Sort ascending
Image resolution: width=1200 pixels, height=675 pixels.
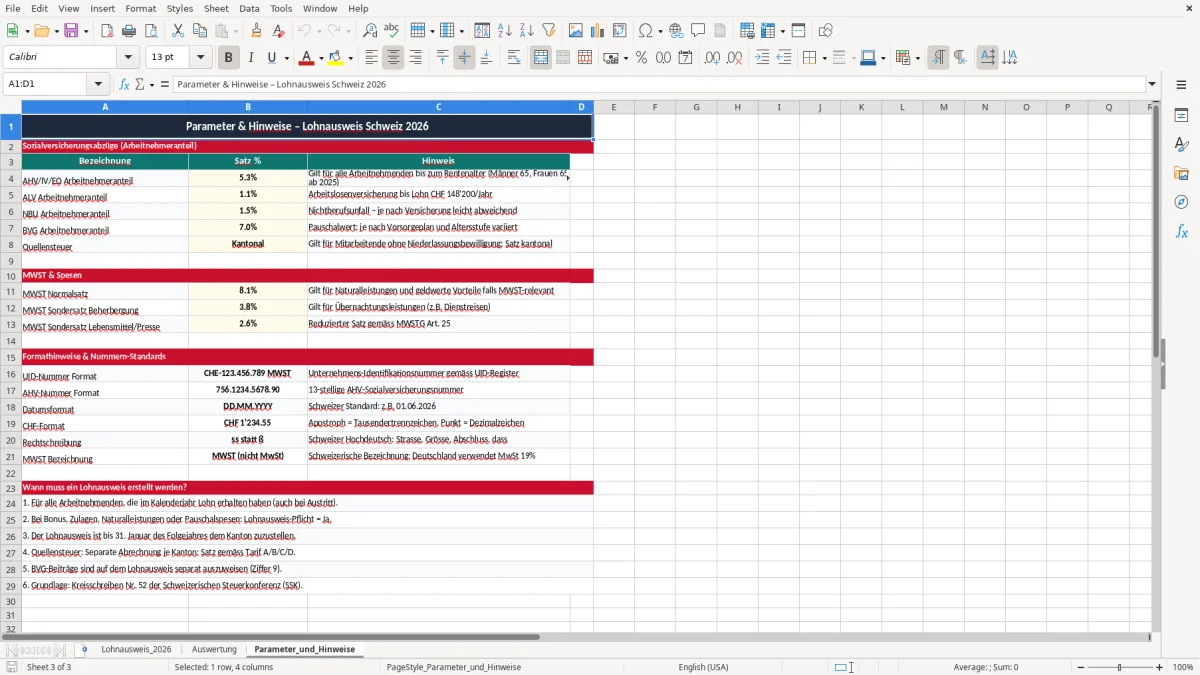[505, 31]
